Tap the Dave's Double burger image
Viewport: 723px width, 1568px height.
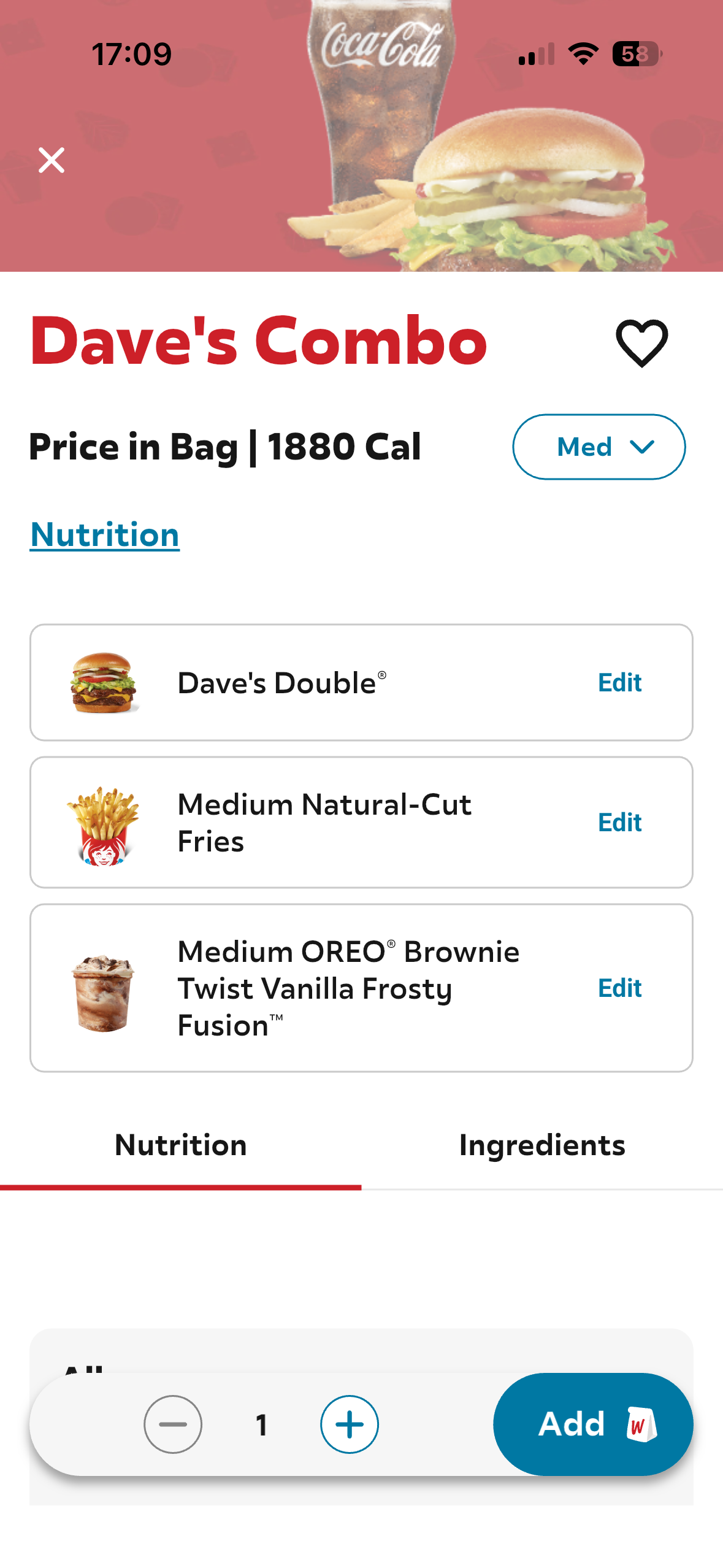coord(104,683)
